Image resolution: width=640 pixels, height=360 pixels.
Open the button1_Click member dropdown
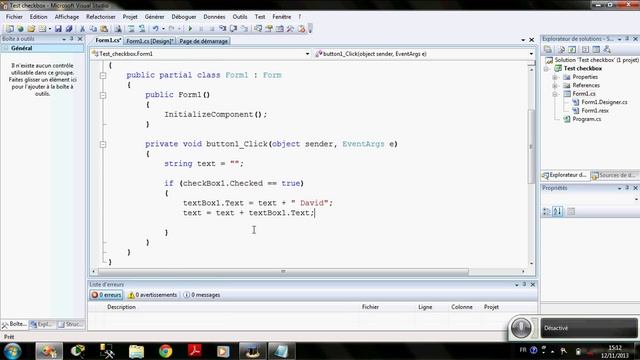(531, 54)
